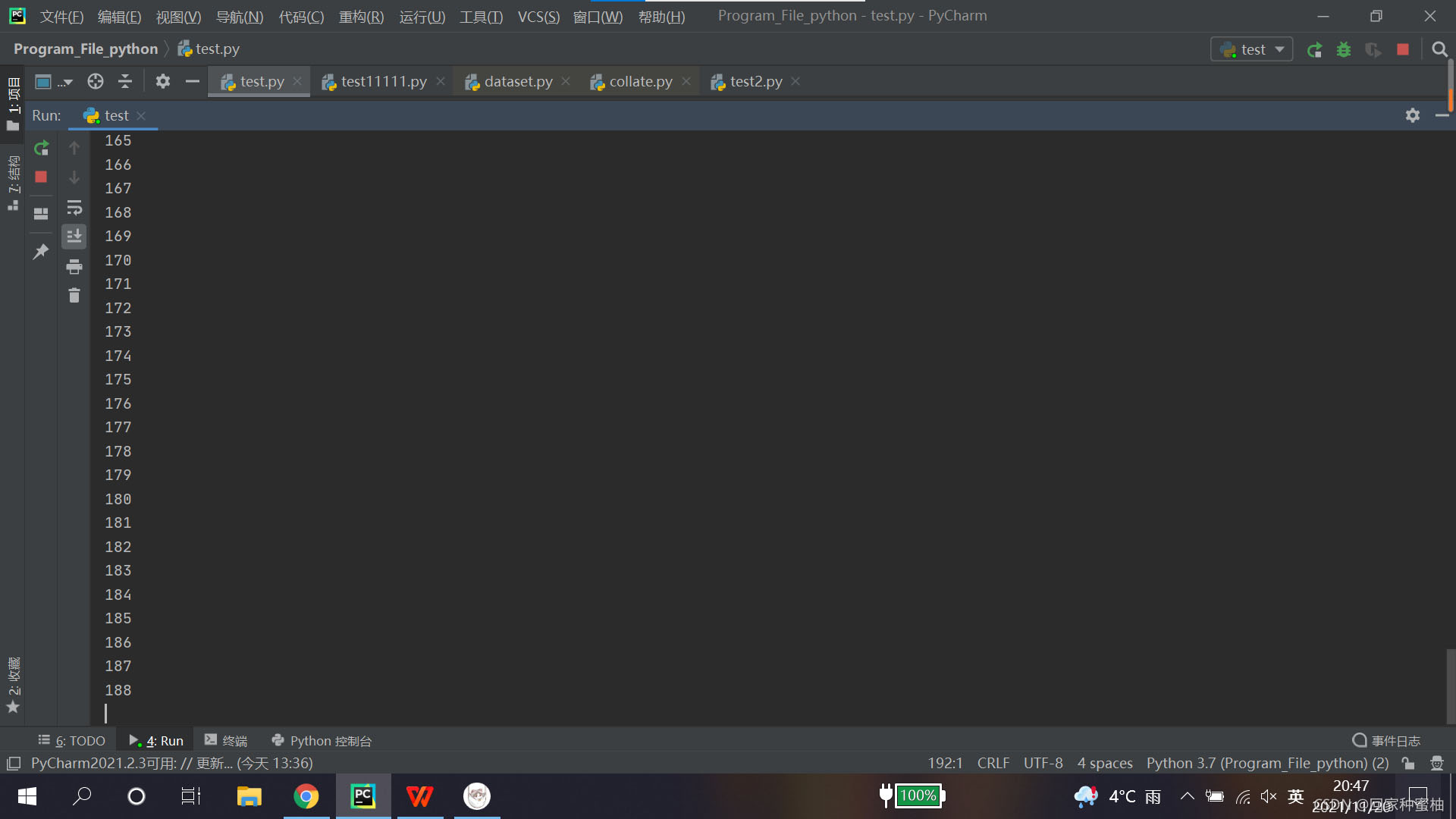1456x819 pixels.
Task: Click the rerun test icon in Run panel
Action: click(x=42, y=148)
